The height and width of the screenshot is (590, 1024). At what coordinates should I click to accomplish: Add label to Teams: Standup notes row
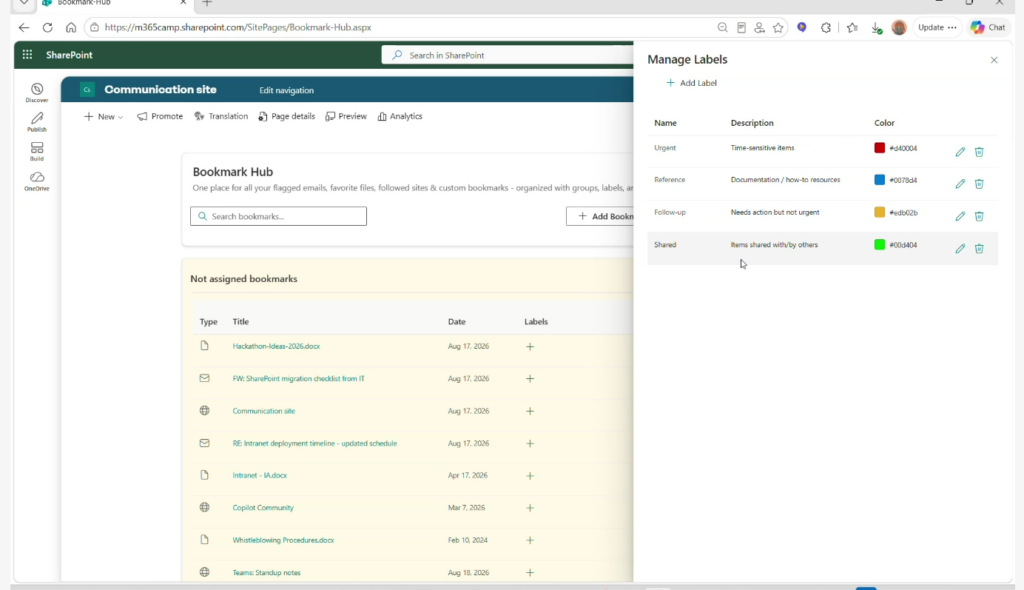coord(530,573)
